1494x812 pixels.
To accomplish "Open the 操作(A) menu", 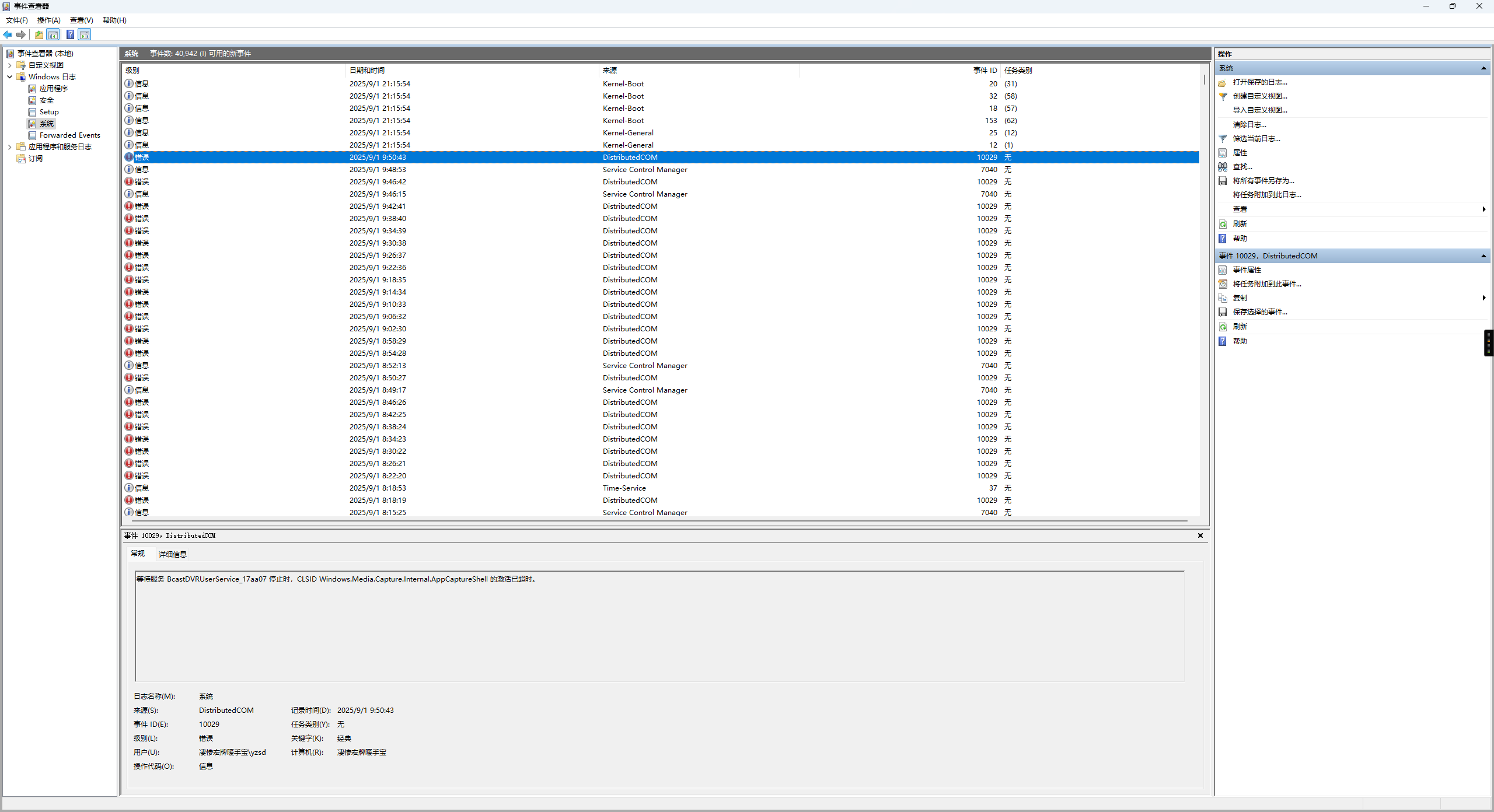I will click(x=48, y=20).
